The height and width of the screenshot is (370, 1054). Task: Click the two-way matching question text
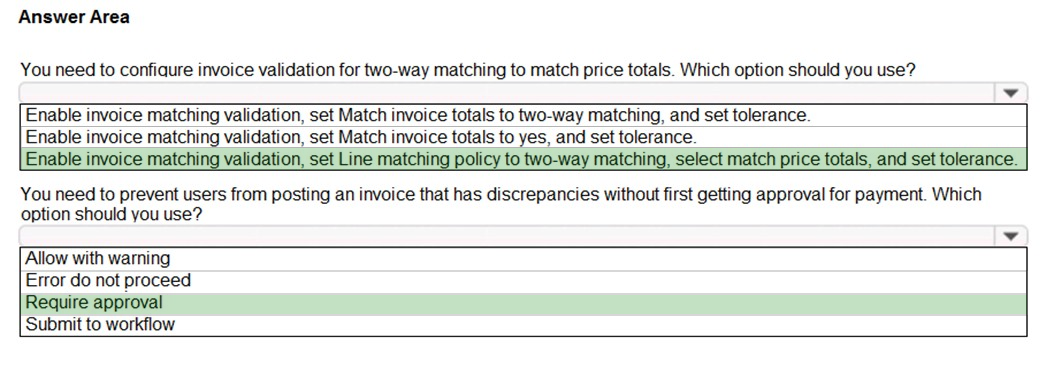(x=468, y=70)
